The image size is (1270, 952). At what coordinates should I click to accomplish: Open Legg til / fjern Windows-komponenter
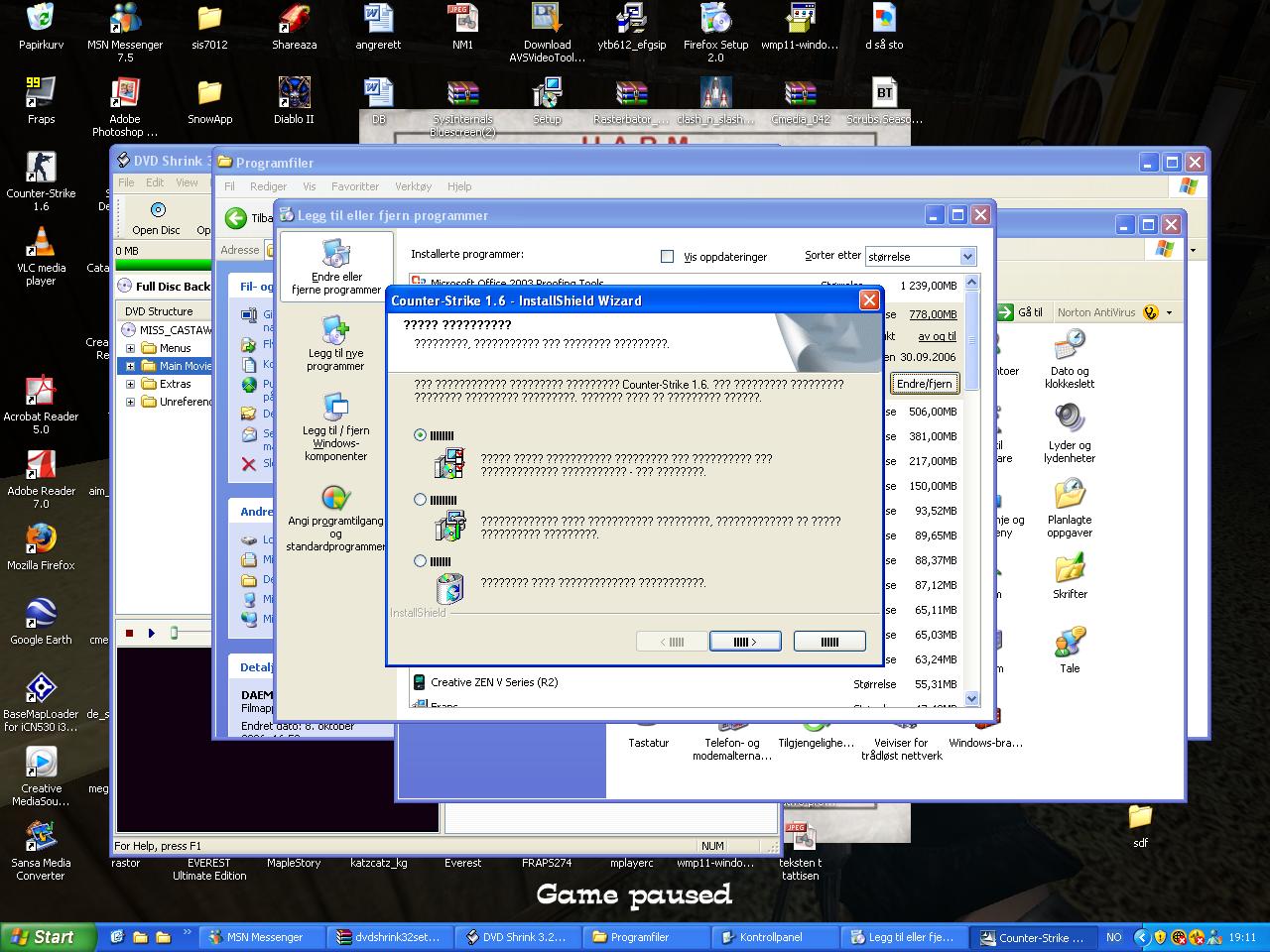(x=335, y=427)
